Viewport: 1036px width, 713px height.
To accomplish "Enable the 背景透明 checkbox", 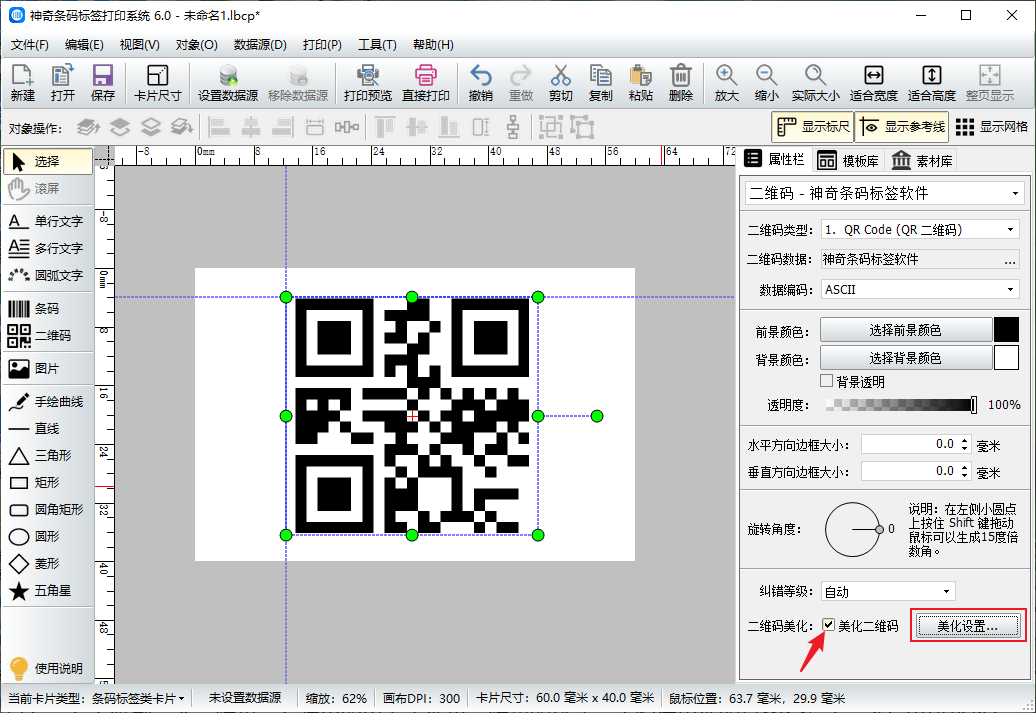I will 827,381.
